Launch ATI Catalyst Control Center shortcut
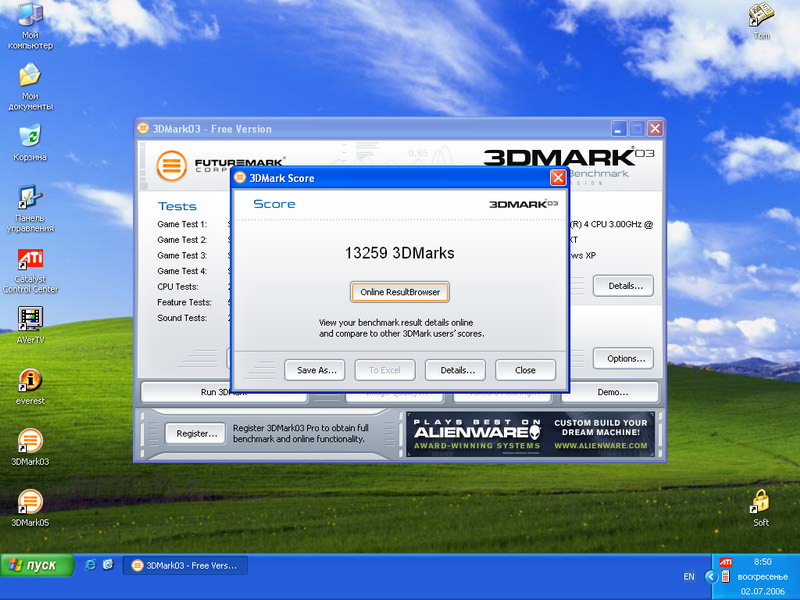This screenshot has width=800, height=600. coord(30,270)
